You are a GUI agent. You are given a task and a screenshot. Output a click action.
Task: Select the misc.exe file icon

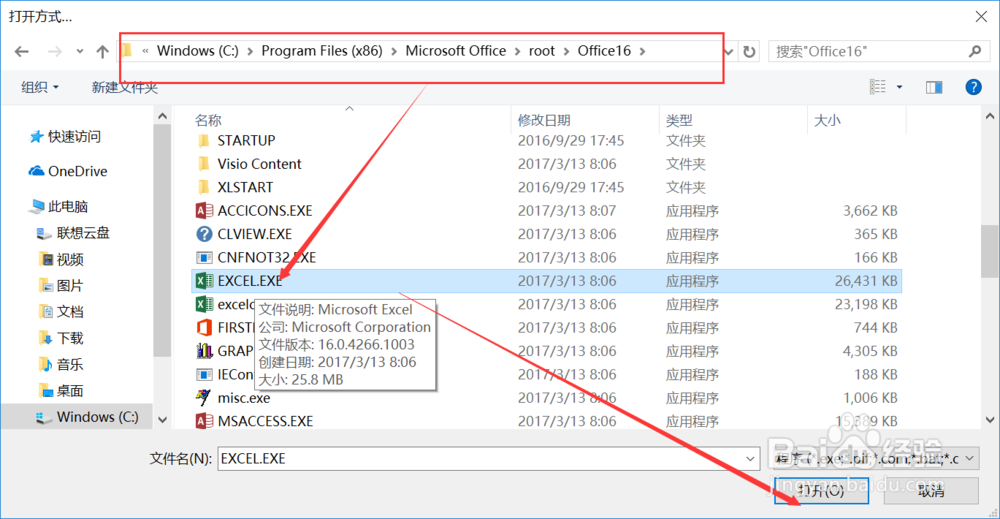click(204, 398)
